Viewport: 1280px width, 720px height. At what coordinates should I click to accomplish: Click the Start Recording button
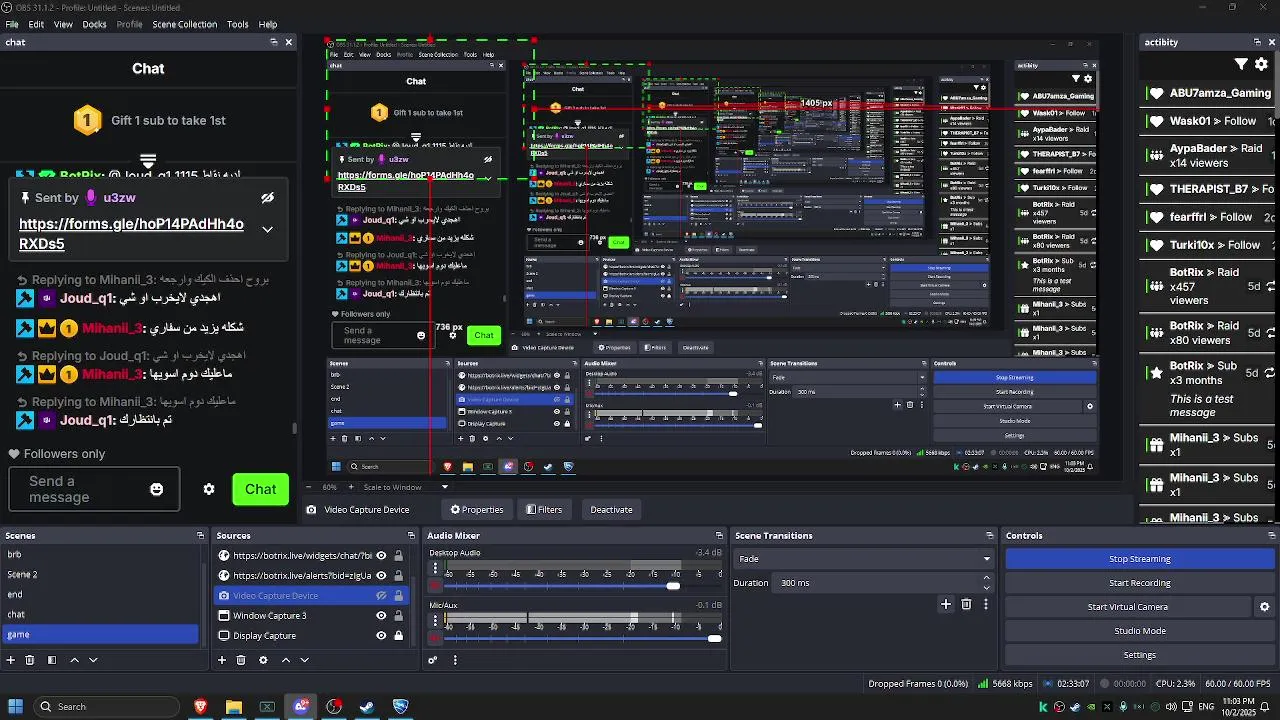[x=1139, y=583]
